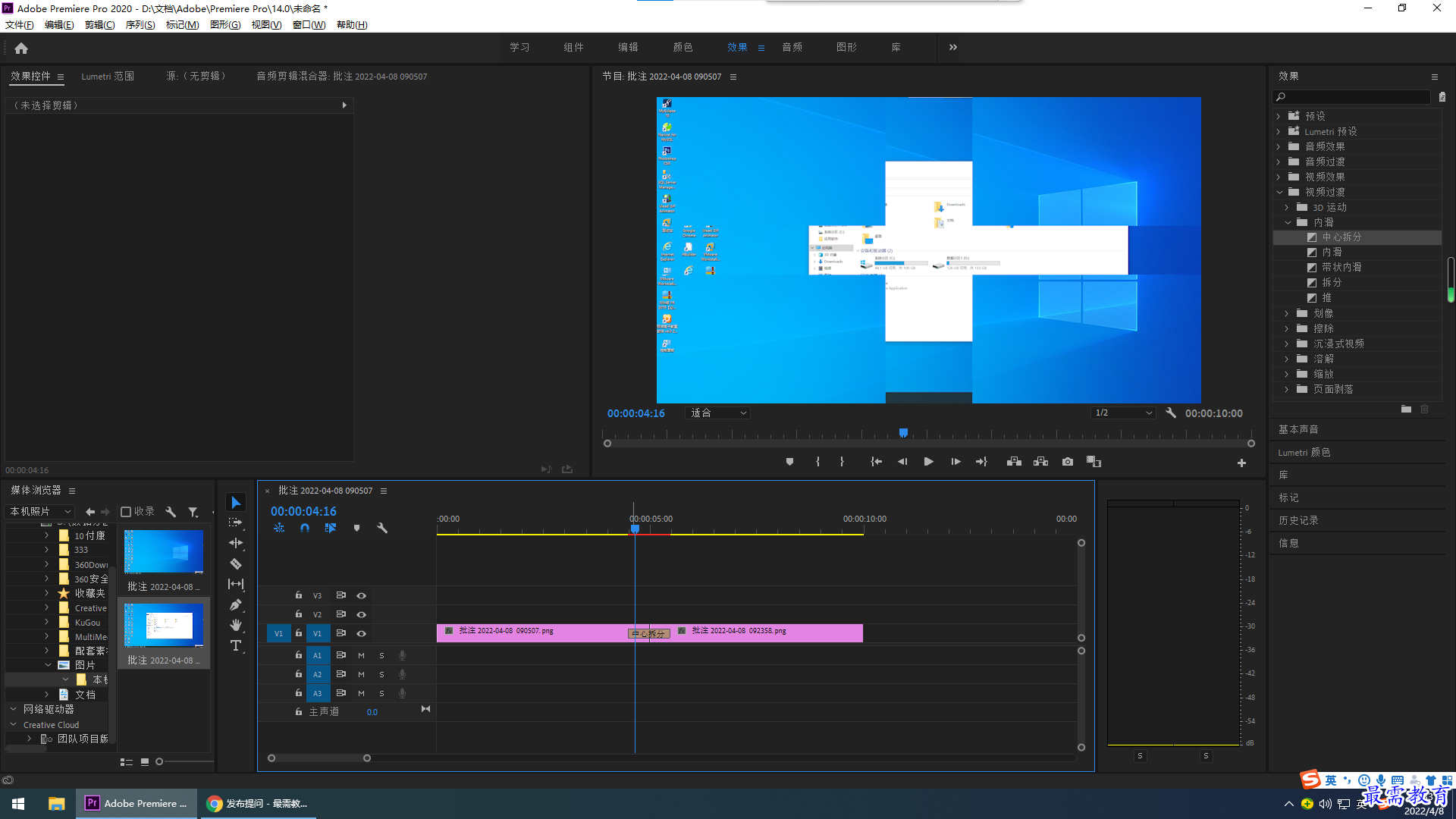Viewport: 1456px width, 819px height.
Task: Expand the 视频效果 folder
Action: 1279,177
